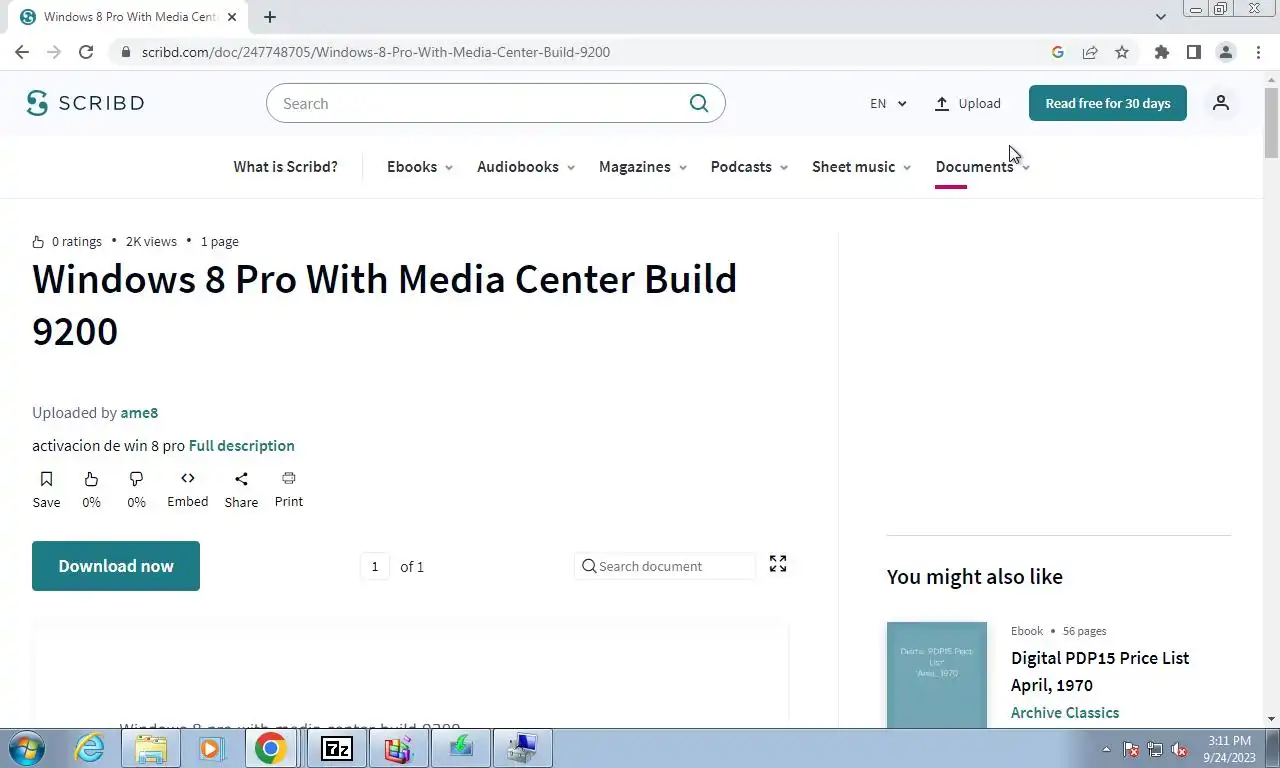Open the EN language dropdown
This screenshot has height=768, width=1280.
click(888, 103)
